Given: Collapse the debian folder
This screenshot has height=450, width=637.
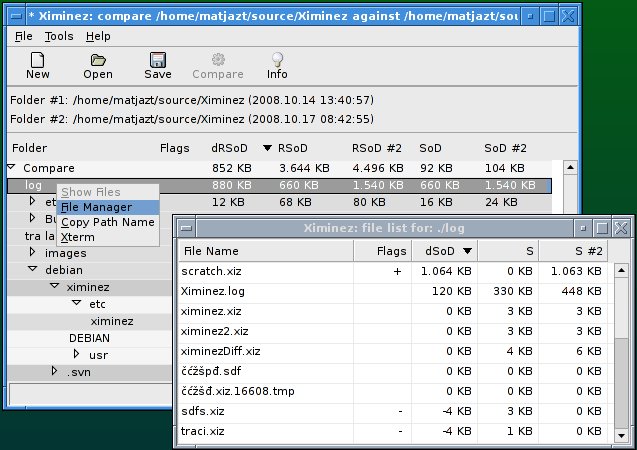Looking at the screenshot, I should click(x=32, y=270).
